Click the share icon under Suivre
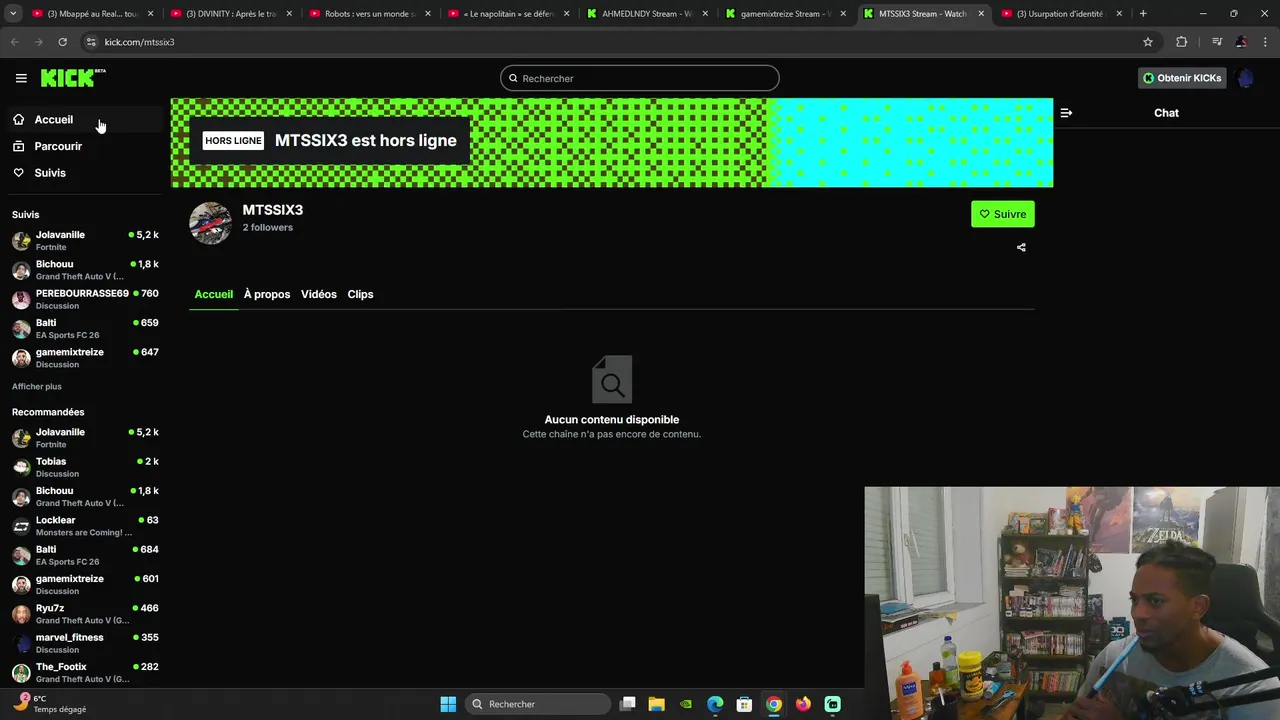This screenshot has width=1280, height=720. (x=1021, y=247)
